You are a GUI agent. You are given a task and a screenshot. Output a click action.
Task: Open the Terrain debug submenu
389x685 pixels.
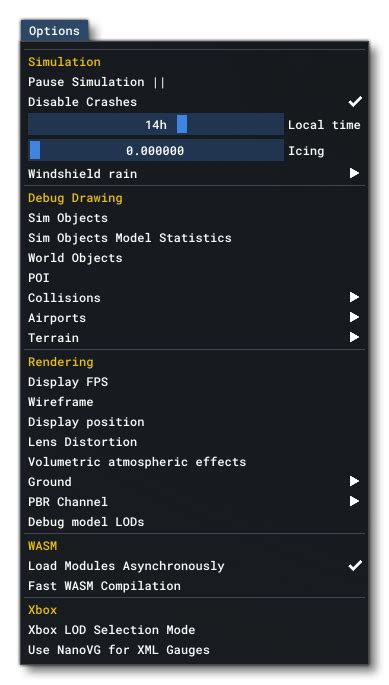[x=194, y=338]
